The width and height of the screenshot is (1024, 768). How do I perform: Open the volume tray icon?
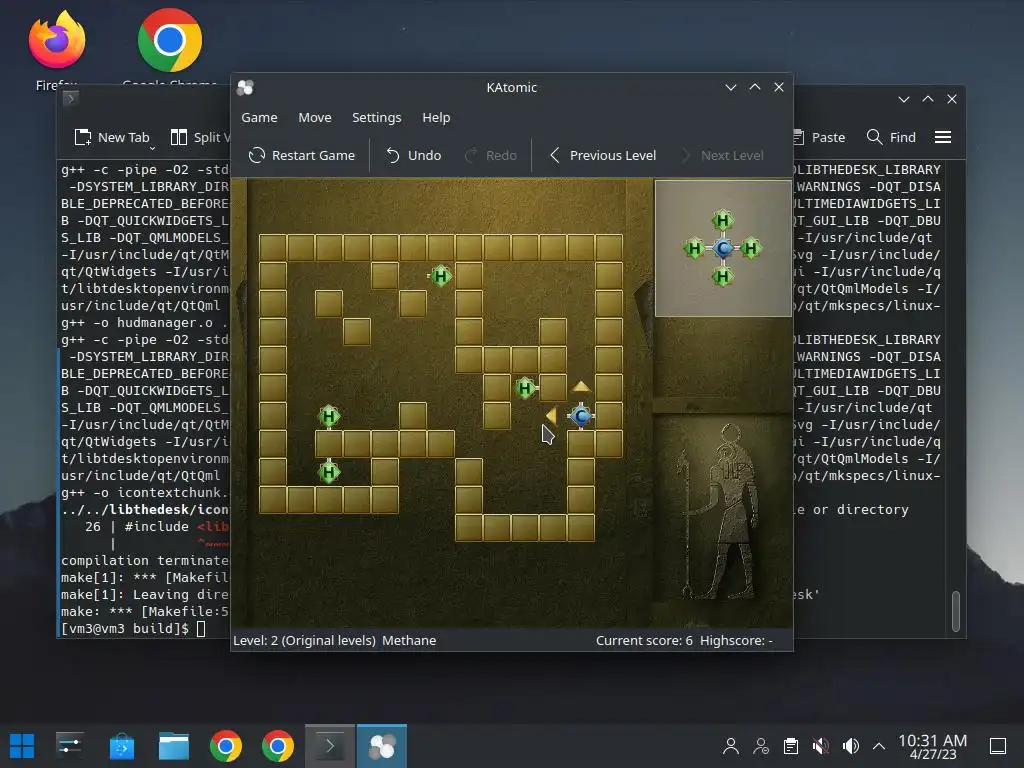pyautogui.click(x=850, y=746)
